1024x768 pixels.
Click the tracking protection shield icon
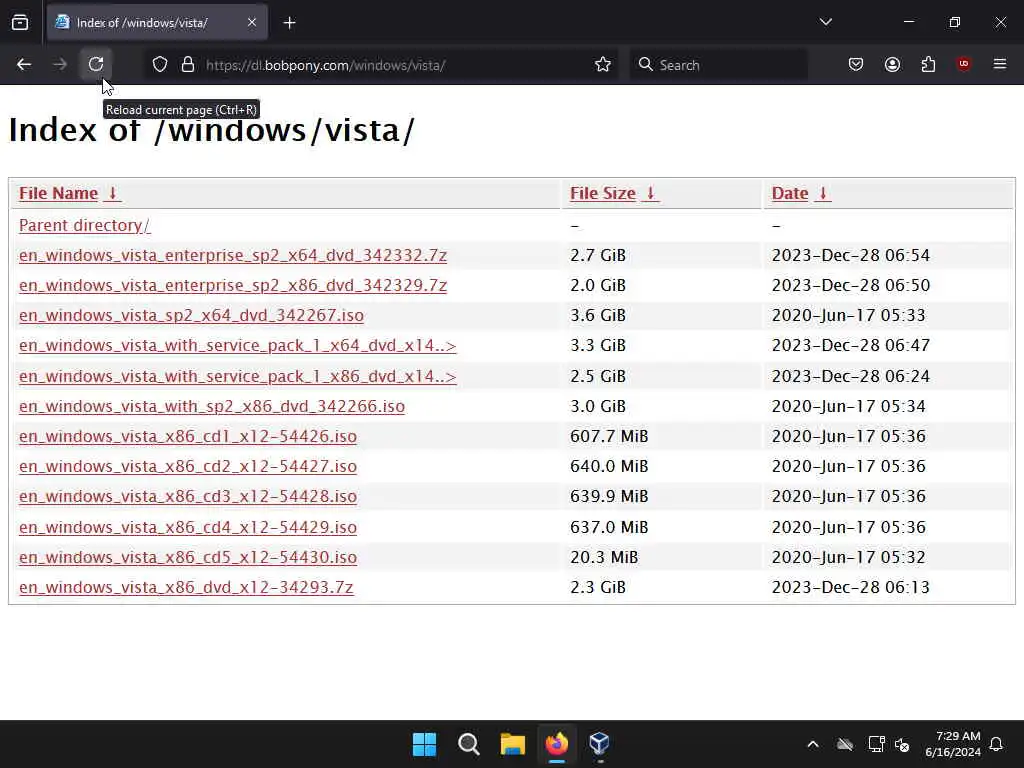pyautogui.click(x=160, y=64)
